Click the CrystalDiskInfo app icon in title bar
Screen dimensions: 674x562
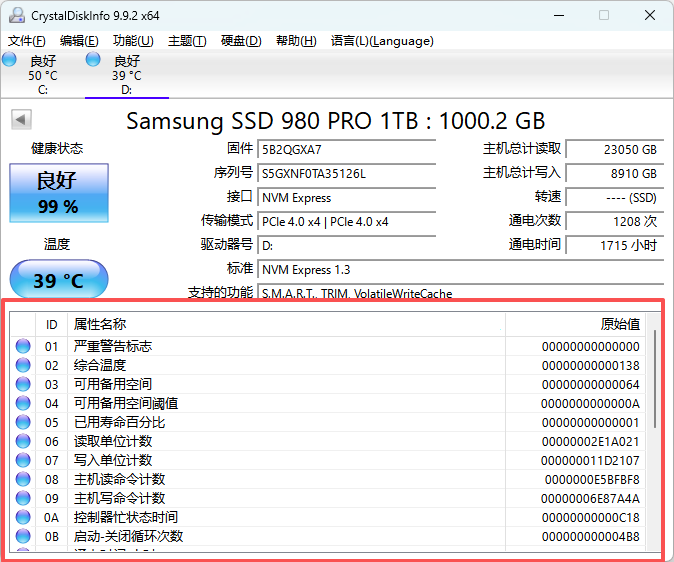coord(17,15)
